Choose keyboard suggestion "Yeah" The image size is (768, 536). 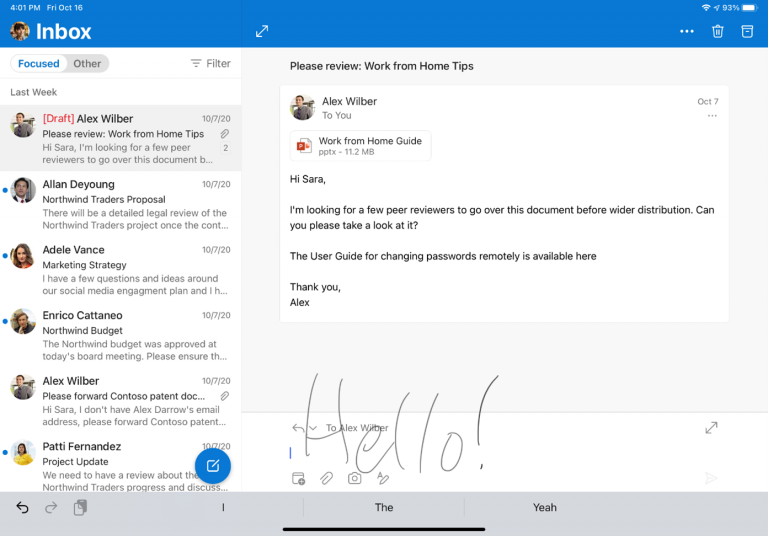tap(545, 507)
